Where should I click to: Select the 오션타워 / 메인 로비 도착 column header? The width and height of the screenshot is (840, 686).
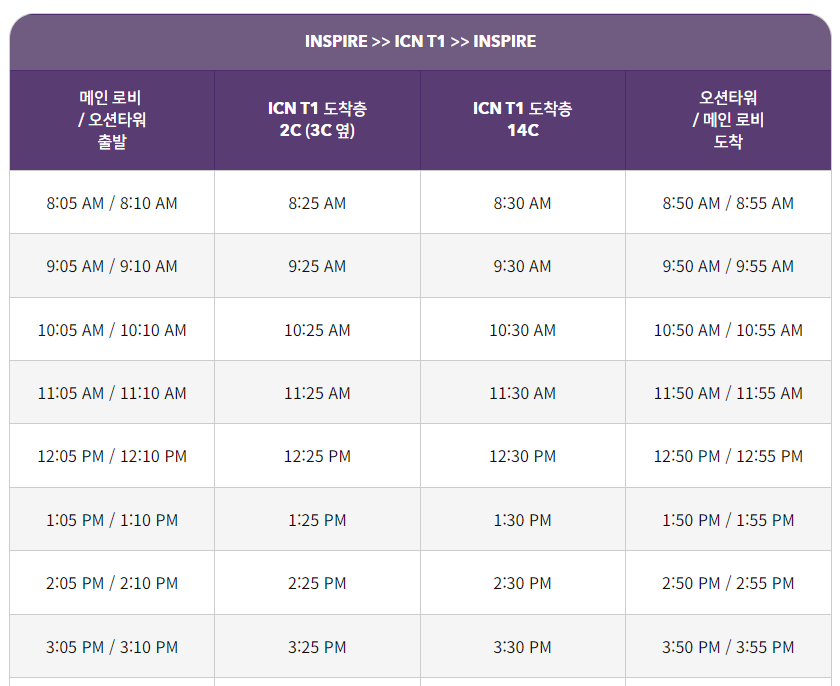[728, 120]
